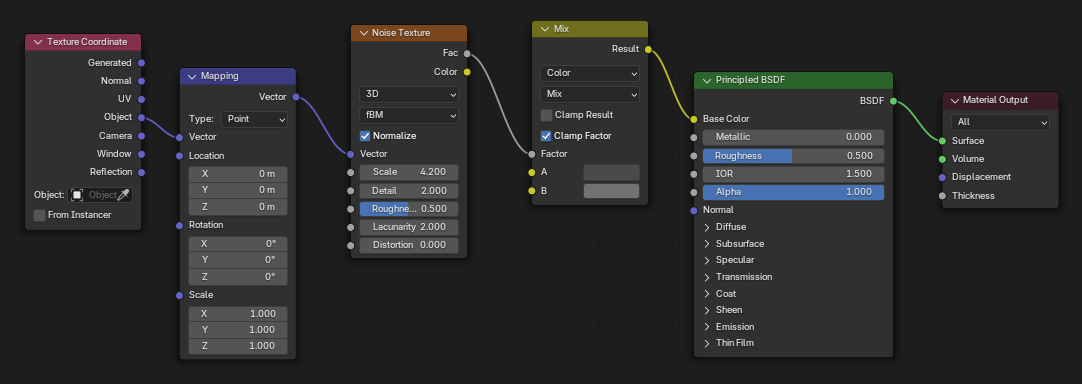Click the Alpha slider in Principled BSDF
Image resolution: width=1082 pixels, height=384 pixels.
pyautogui.click(x=794, y=192)
